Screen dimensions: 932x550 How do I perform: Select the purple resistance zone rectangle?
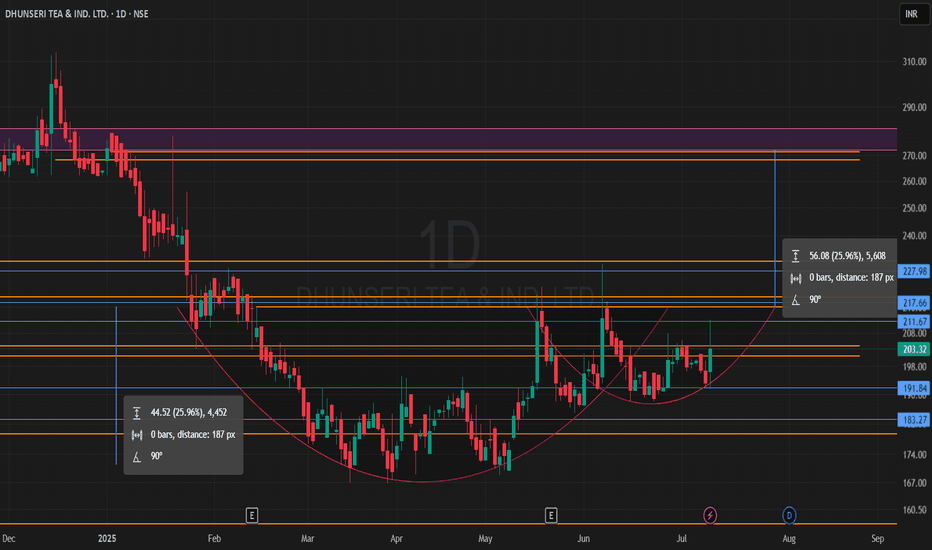448,139
